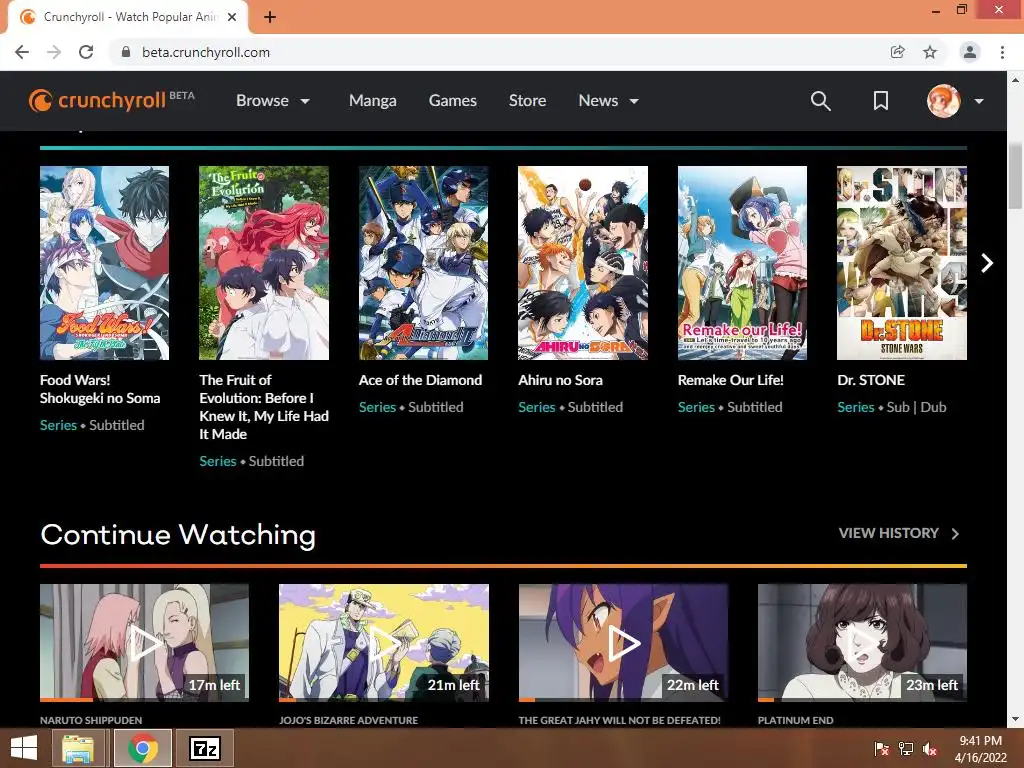This screenshot has width=1024, height=768.
Task: Open the Browse dropdown menu
Action: pos(272,101)
